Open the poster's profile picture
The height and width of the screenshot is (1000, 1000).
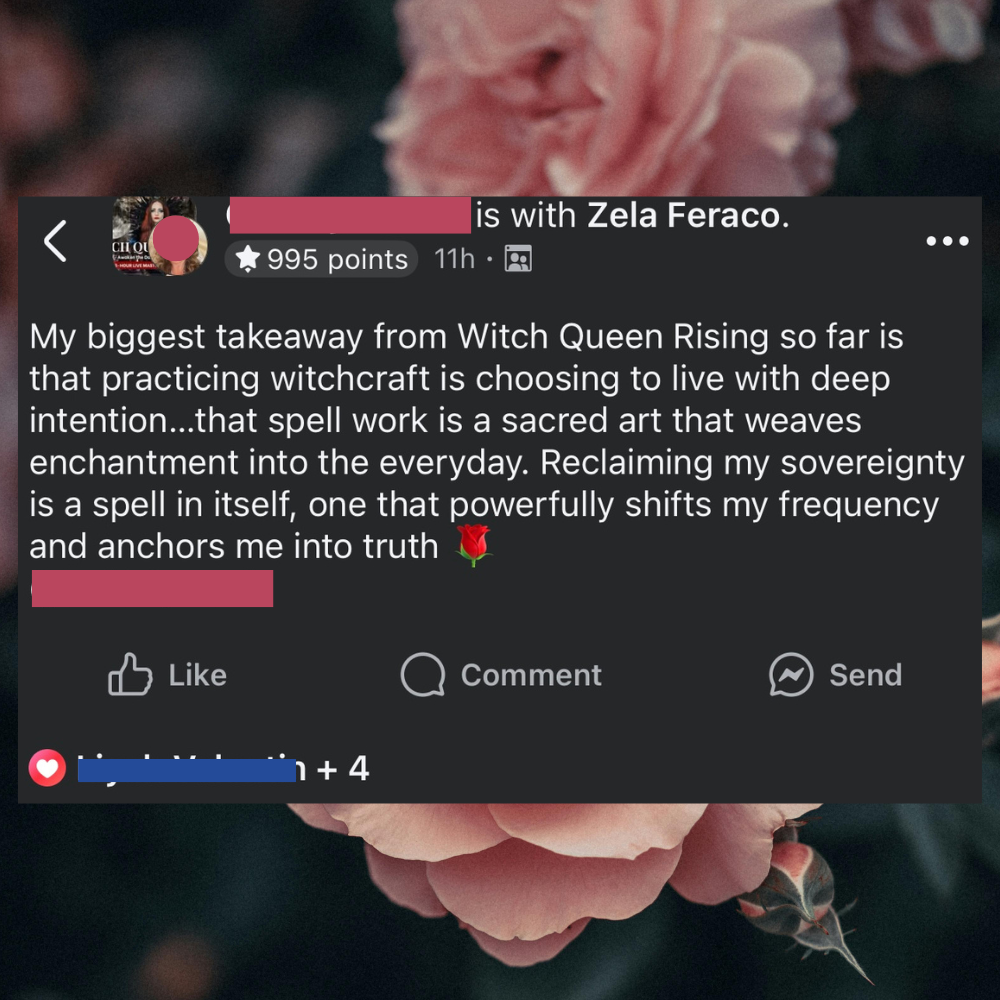click(159, 236)
